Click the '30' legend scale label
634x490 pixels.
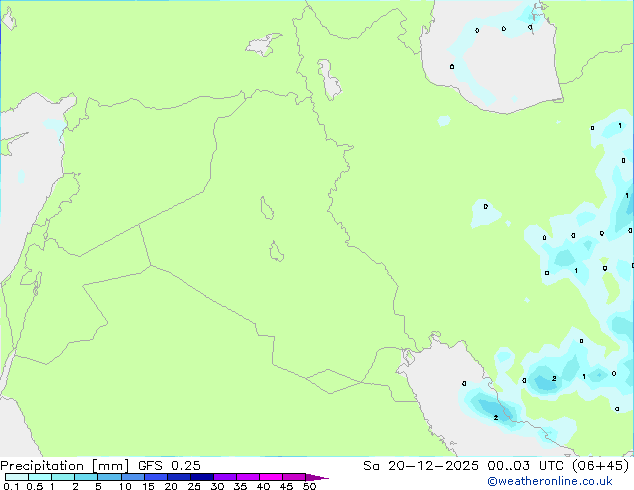[x=217, y=486]
